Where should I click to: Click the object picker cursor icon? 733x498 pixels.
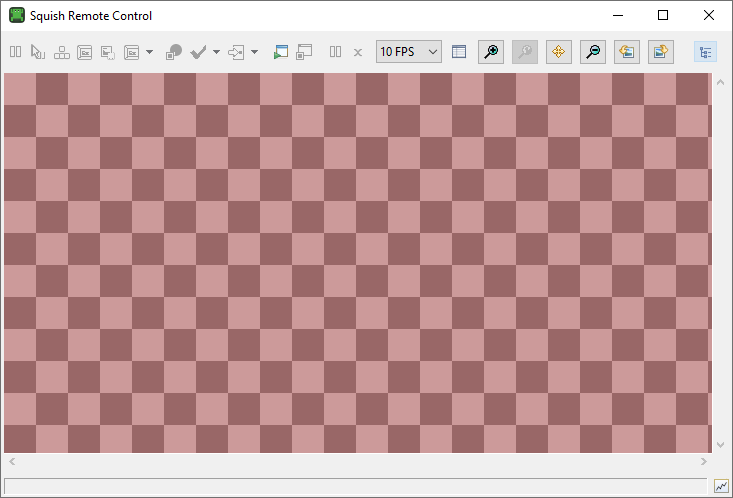pyautogui.click(x=38, y=52)
